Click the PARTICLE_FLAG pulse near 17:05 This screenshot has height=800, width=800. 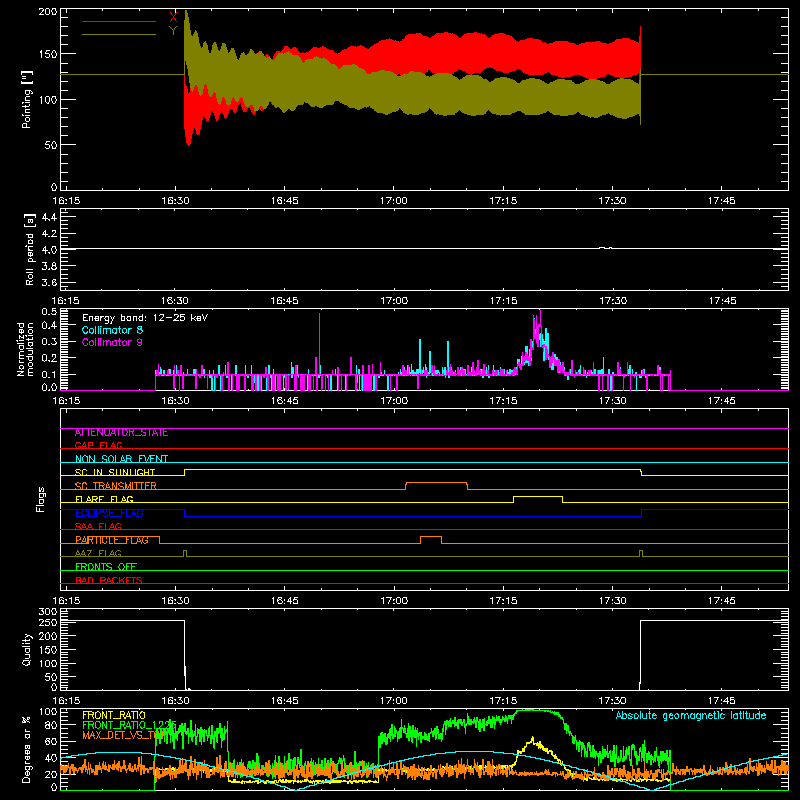coord(431,537)
